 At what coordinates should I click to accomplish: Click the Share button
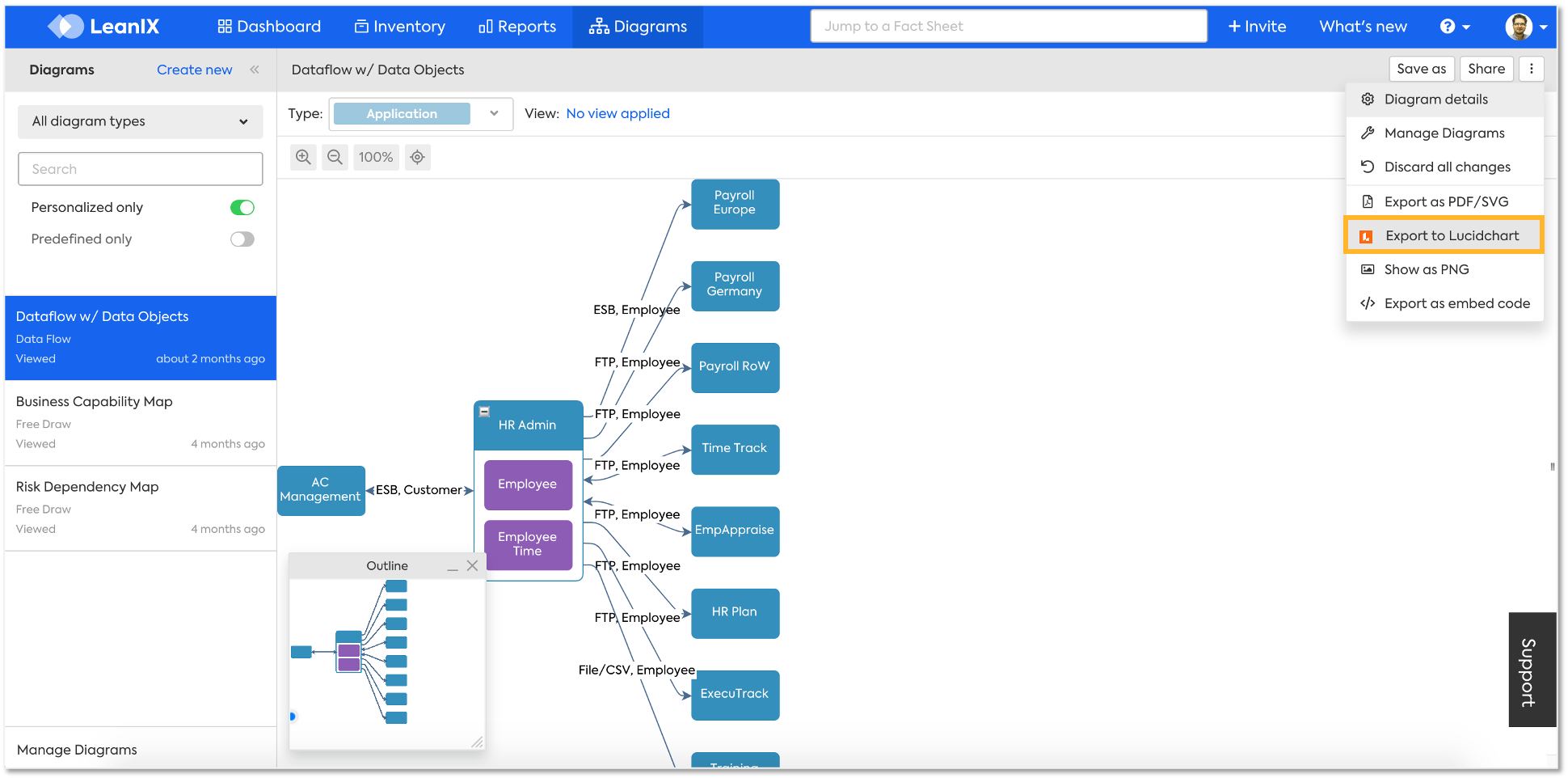1486,69
